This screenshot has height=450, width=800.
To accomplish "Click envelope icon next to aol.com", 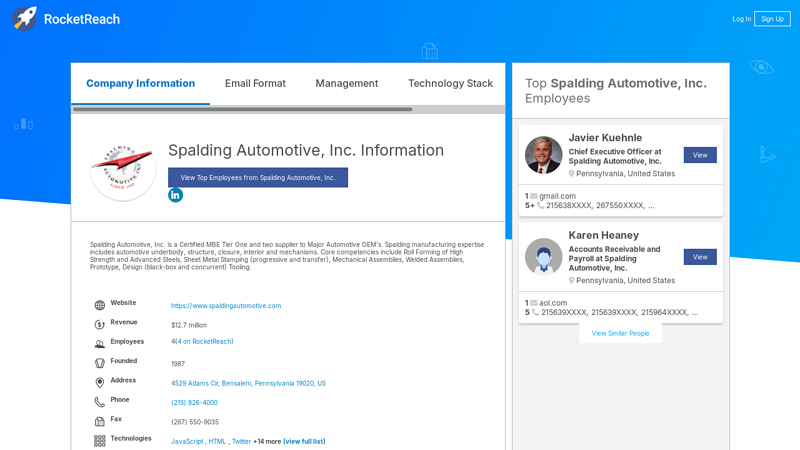I will (x=534, y=303).
